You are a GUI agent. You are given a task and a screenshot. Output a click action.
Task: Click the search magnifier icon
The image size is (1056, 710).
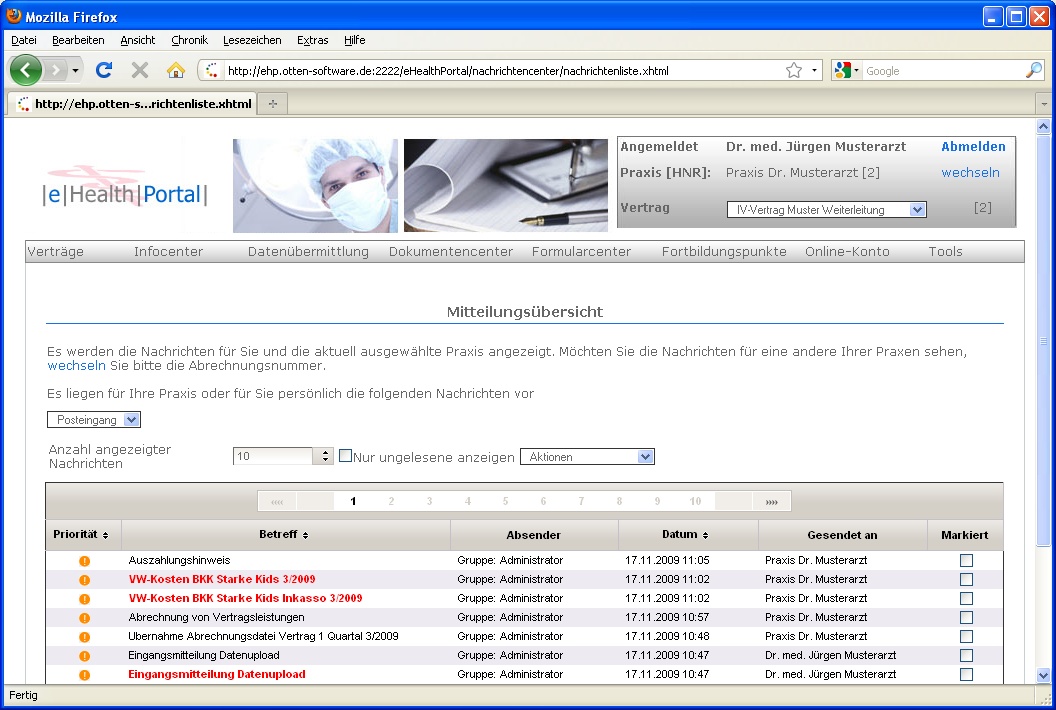point(1033,71)
